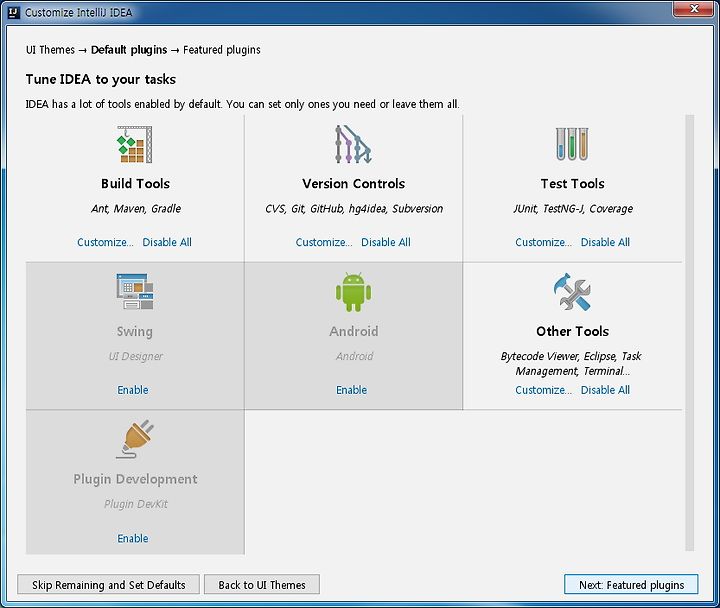Select UI Themes breadcrumb step

pyautogui.click(x=50, y=50)
